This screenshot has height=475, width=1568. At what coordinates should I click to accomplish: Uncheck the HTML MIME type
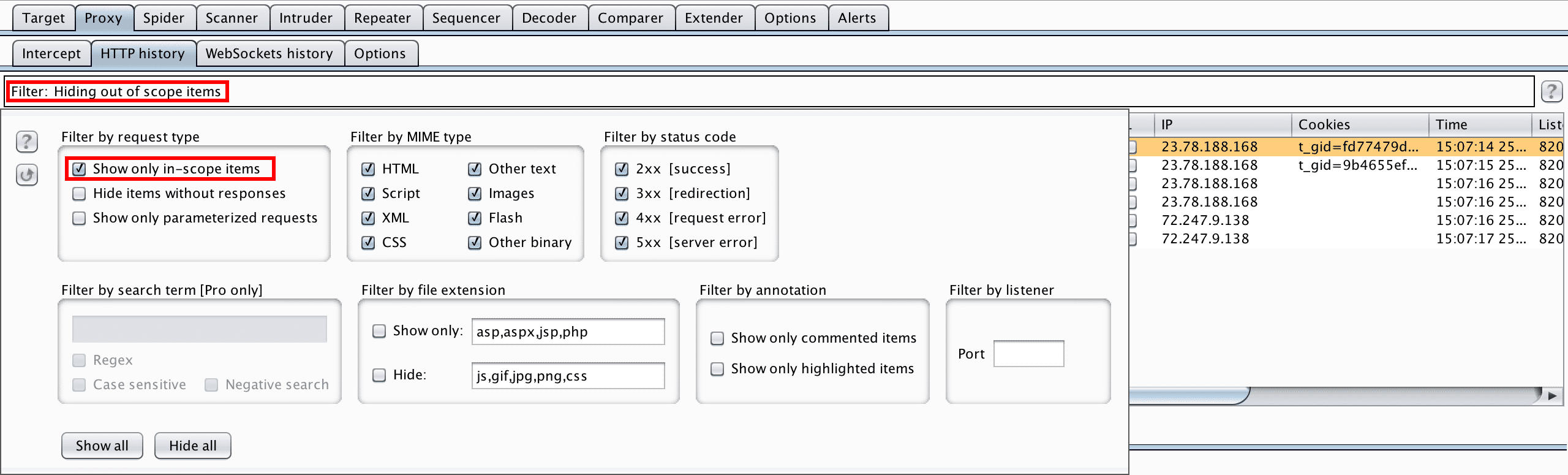pyautogui.click(x=368, y=169)
